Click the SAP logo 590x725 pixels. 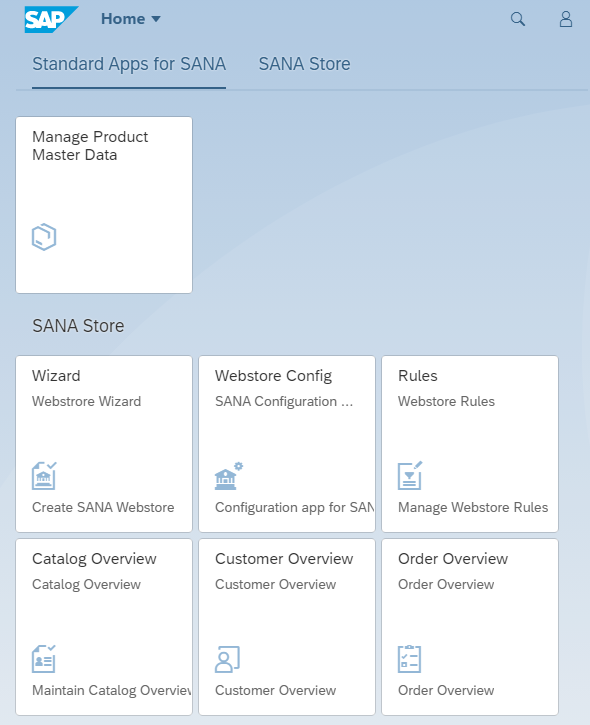coord(51,19)
